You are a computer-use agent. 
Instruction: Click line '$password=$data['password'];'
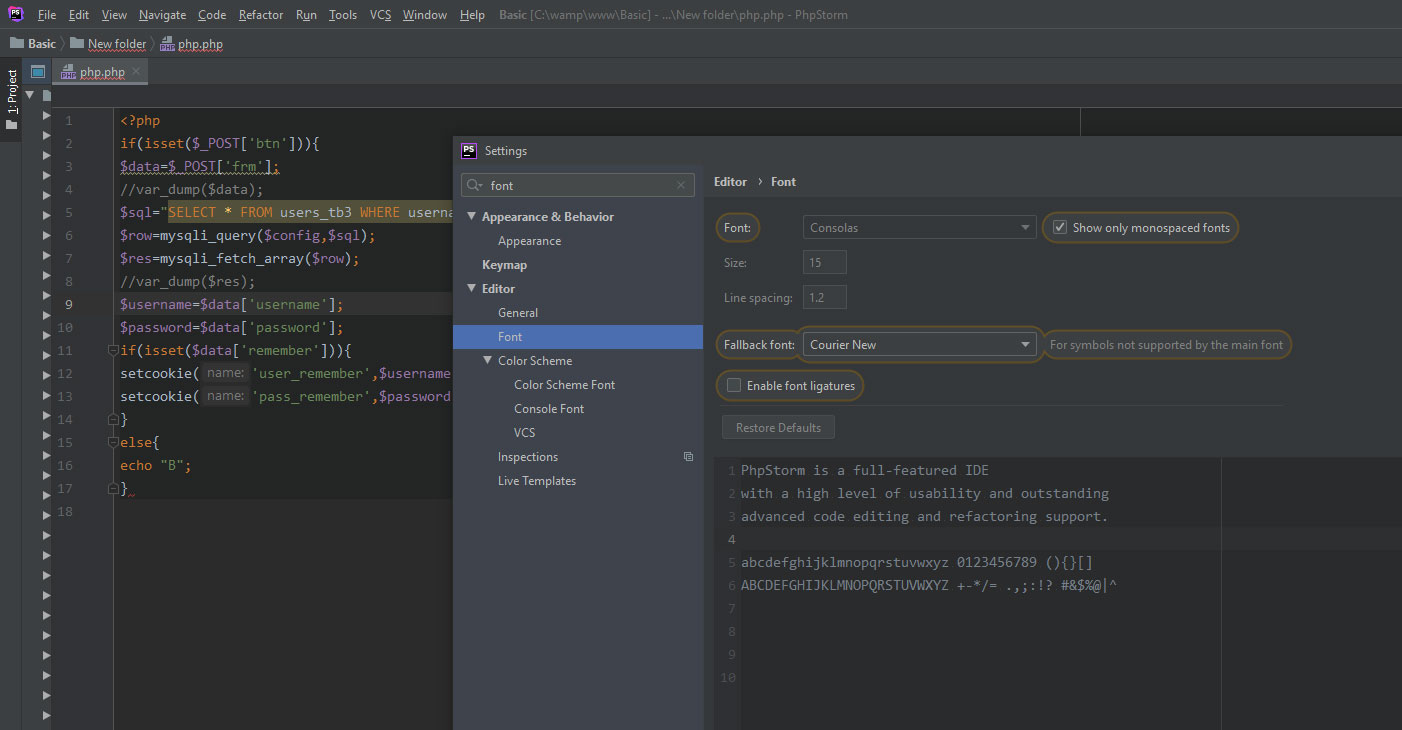(x=232, y=328)
